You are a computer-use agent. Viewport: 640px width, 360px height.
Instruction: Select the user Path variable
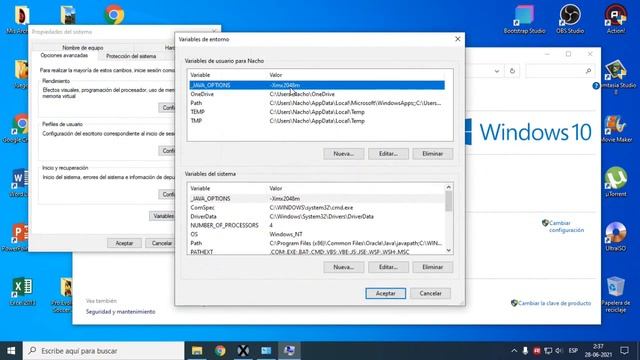(317, 103)
